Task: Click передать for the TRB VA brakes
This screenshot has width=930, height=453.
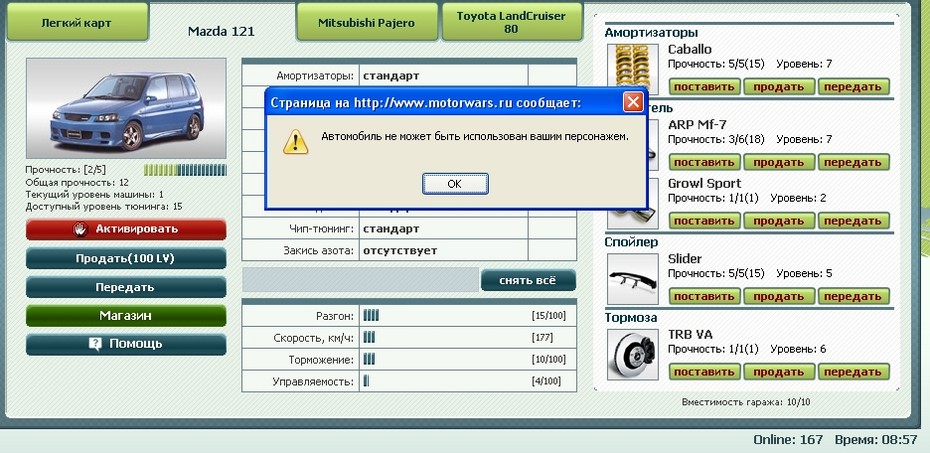Action: tap(853, 372)
